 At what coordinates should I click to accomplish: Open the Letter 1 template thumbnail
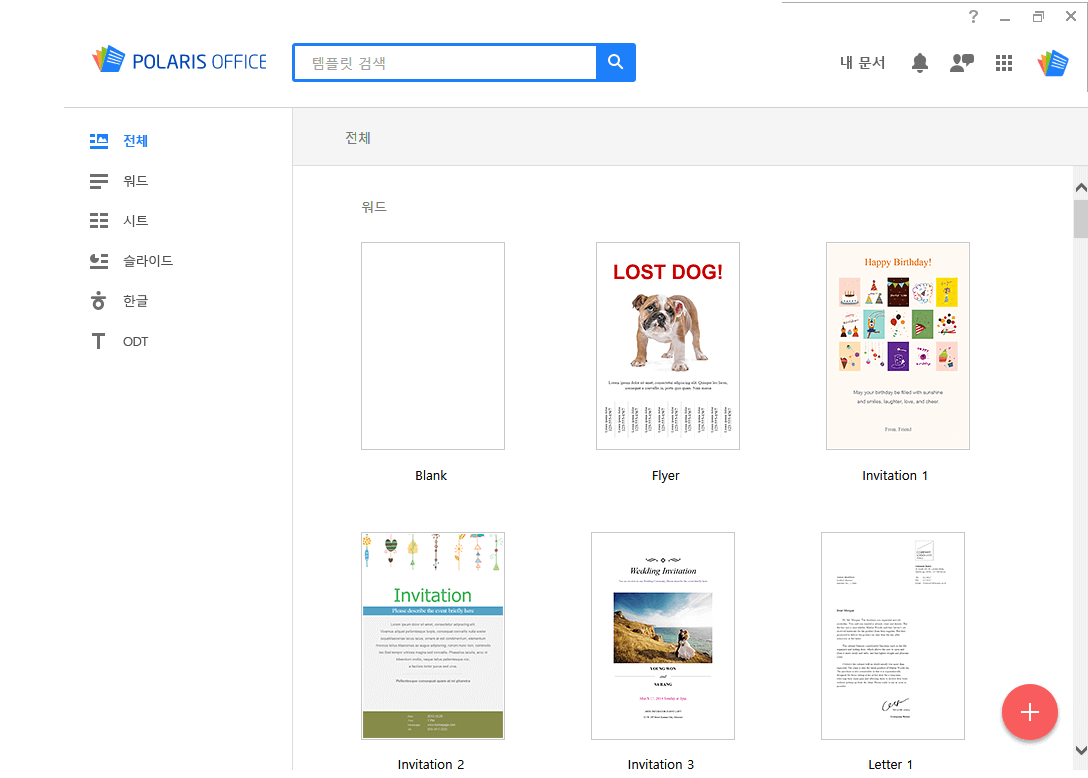[x=892, y=636]
